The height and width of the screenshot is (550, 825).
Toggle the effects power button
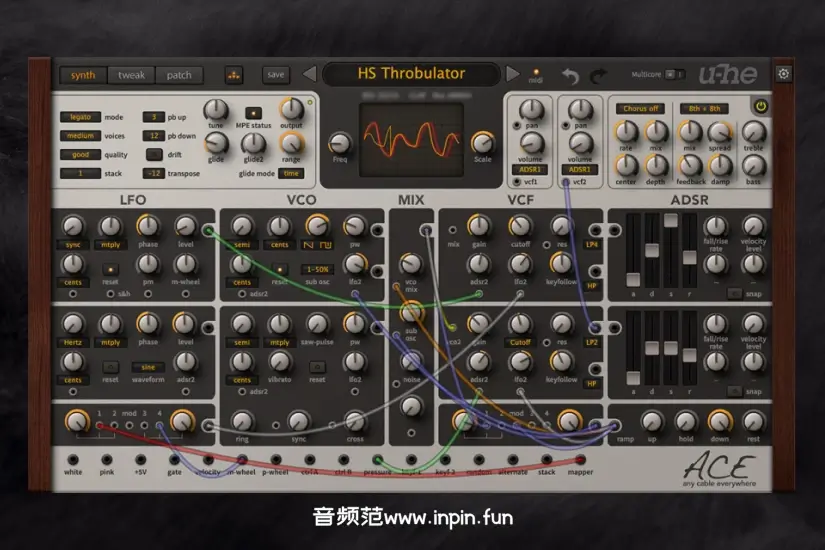tap(761, 107)
